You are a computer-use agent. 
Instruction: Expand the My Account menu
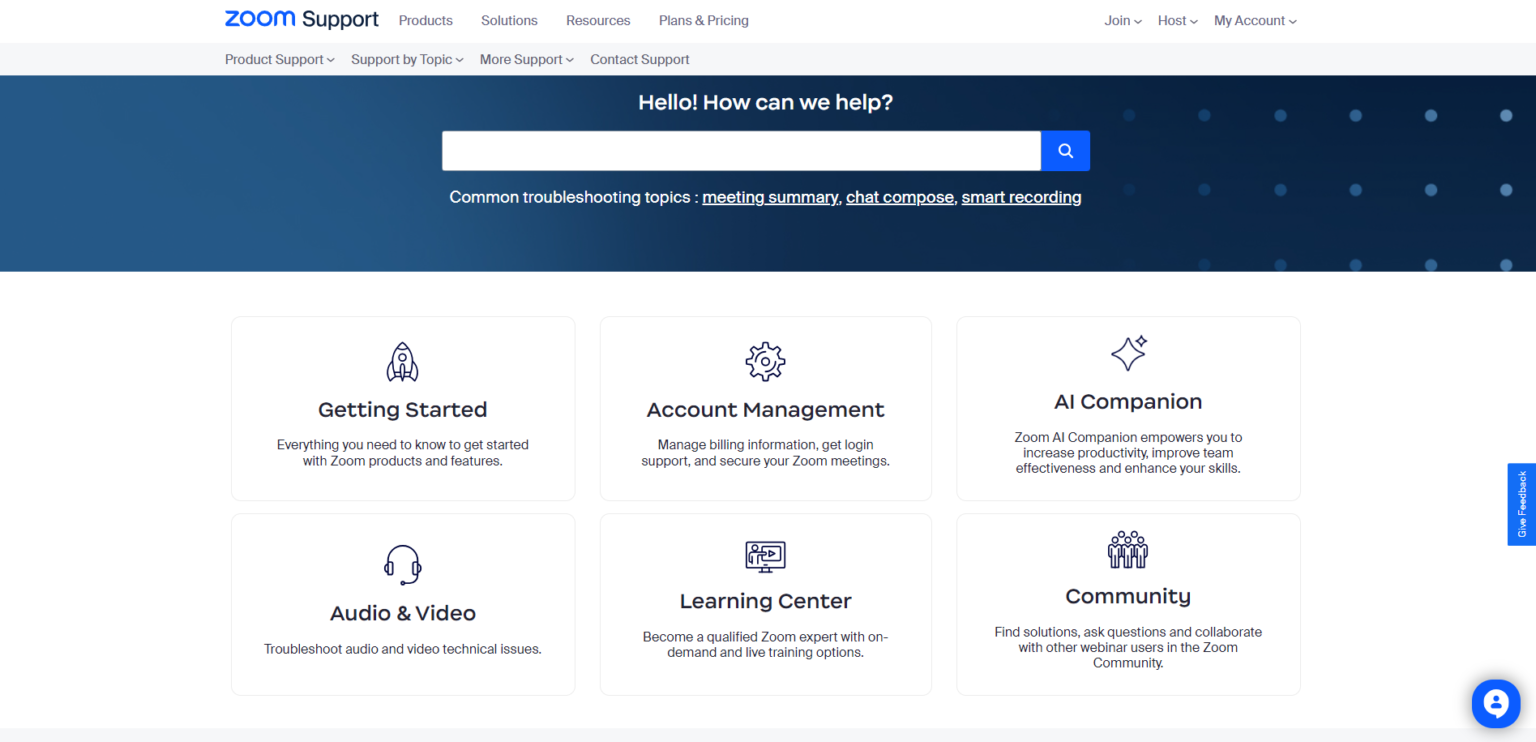point(1254,20)
